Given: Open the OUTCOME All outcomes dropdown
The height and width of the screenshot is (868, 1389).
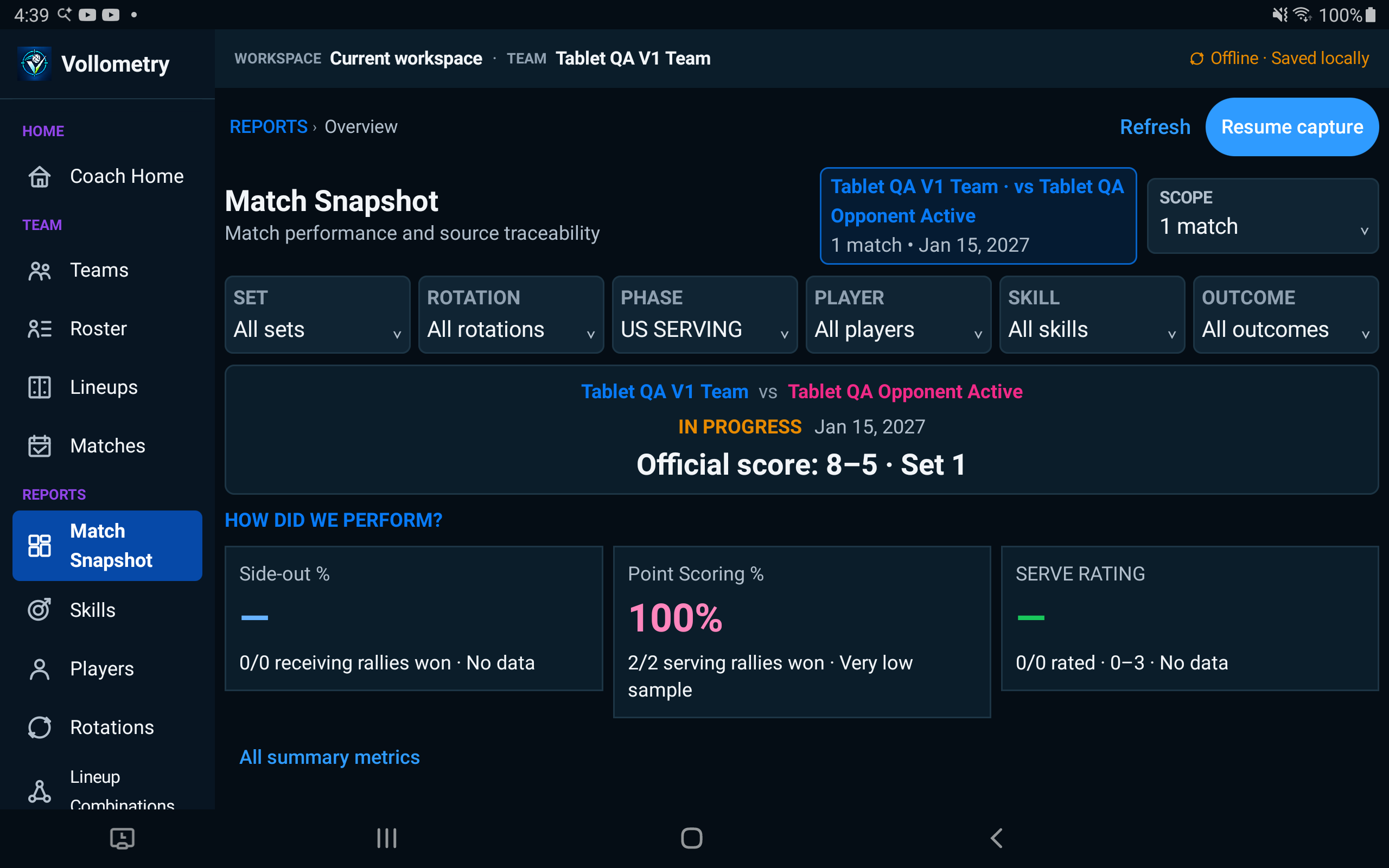Looking at the screenshot, I should coord(1286,315).
